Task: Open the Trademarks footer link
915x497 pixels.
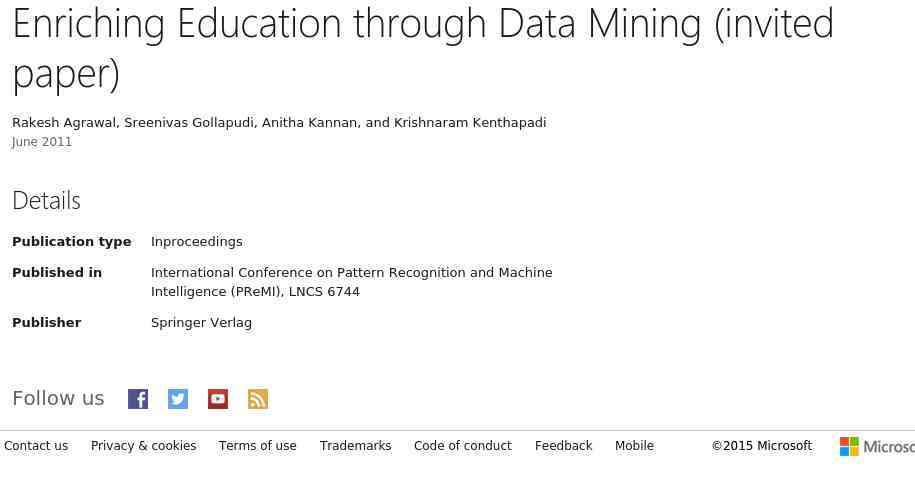Action: point(355,446)
